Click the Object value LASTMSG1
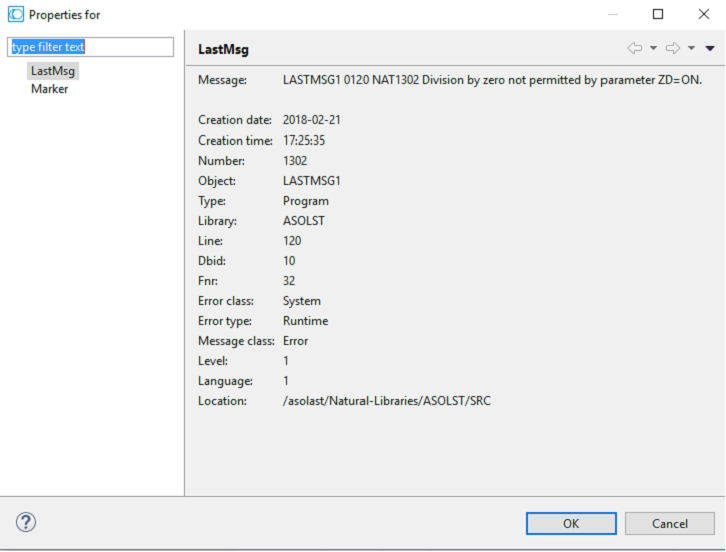 click(x=312, y=181)
